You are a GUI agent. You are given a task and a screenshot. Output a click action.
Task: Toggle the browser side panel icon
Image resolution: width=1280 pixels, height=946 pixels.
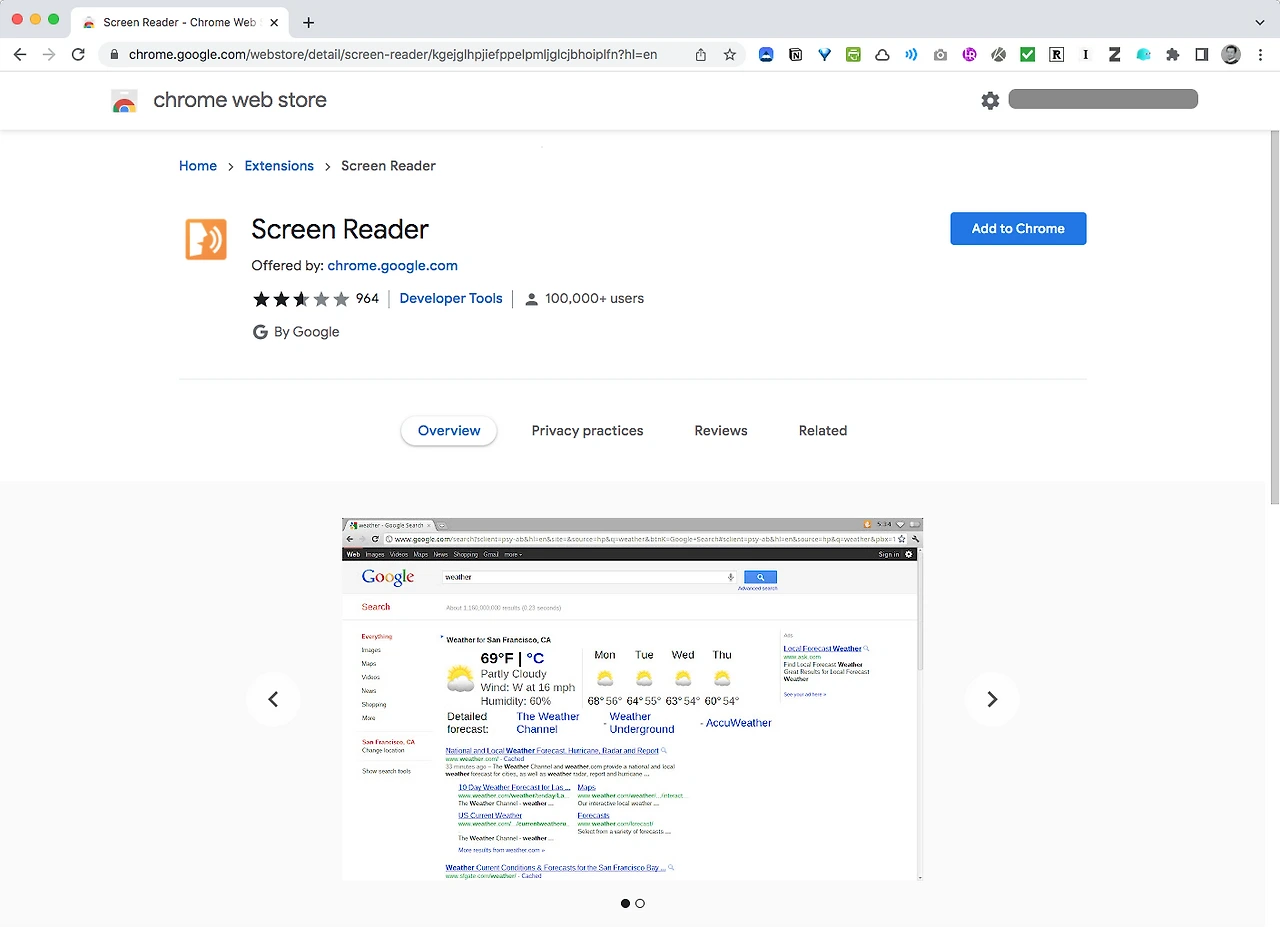[1202, 55]
